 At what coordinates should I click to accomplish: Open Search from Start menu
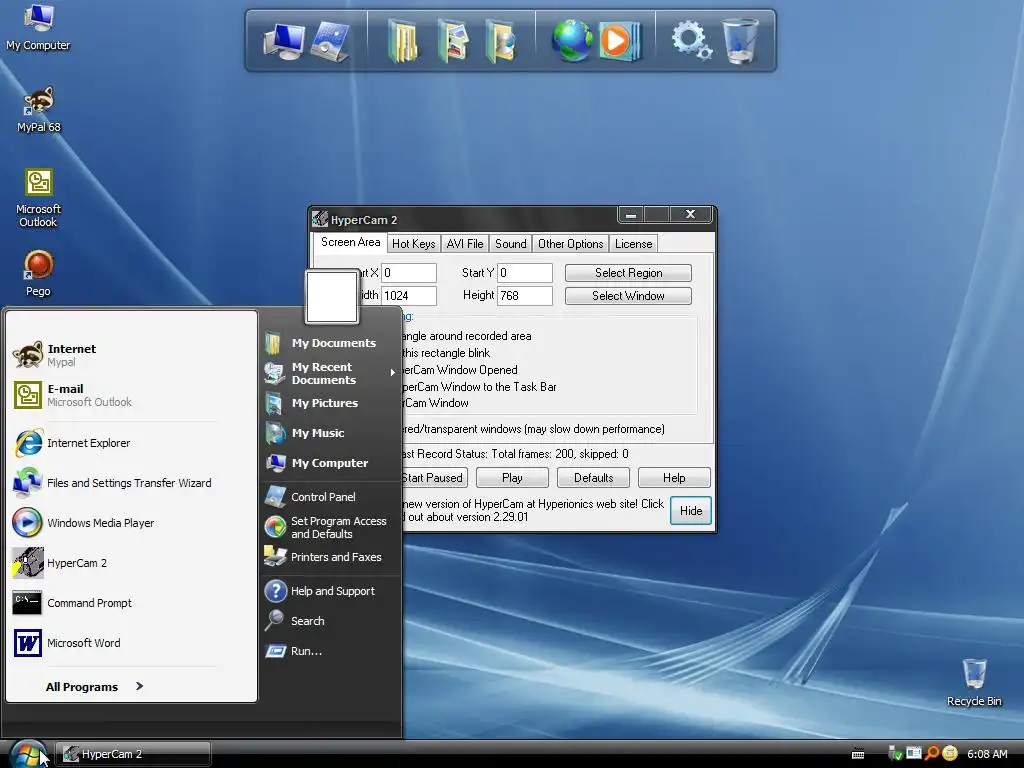[x=330, y=621]
